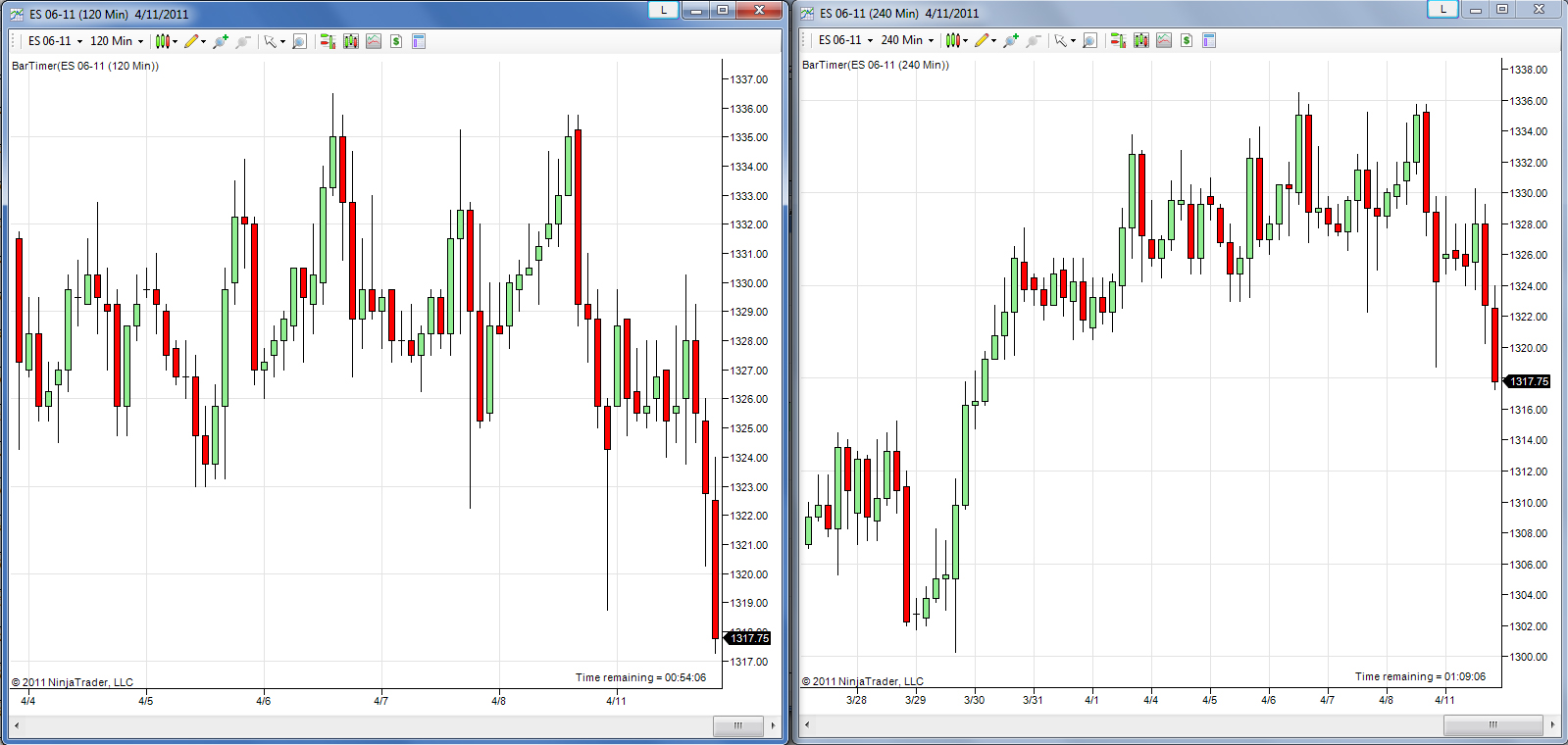Open Indicators icon in 240 Min window
1568x745 pixels.
[x=1140, y=40]
